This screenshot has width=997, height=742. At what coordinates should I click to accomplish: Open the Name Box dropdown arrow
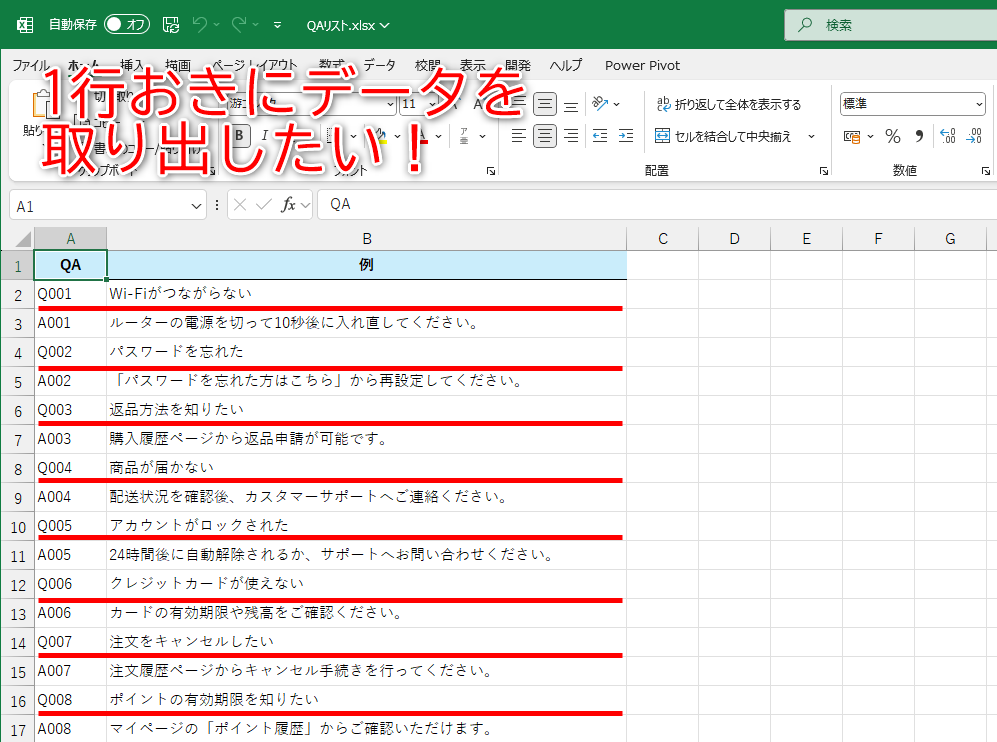click(195, 205)
